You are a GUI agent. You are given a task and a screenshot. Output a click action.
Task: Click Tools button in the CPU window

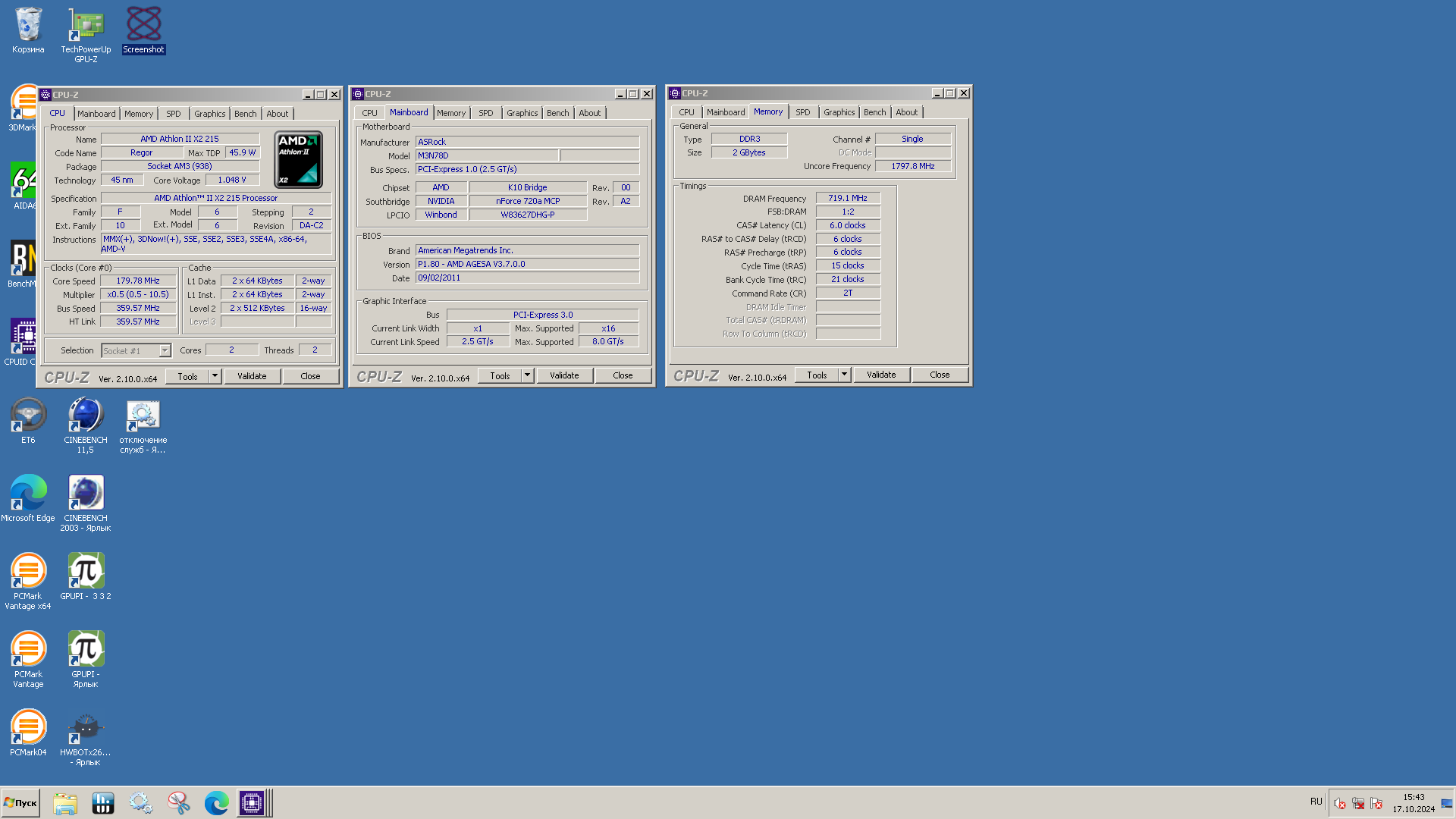tap(187, 376)
